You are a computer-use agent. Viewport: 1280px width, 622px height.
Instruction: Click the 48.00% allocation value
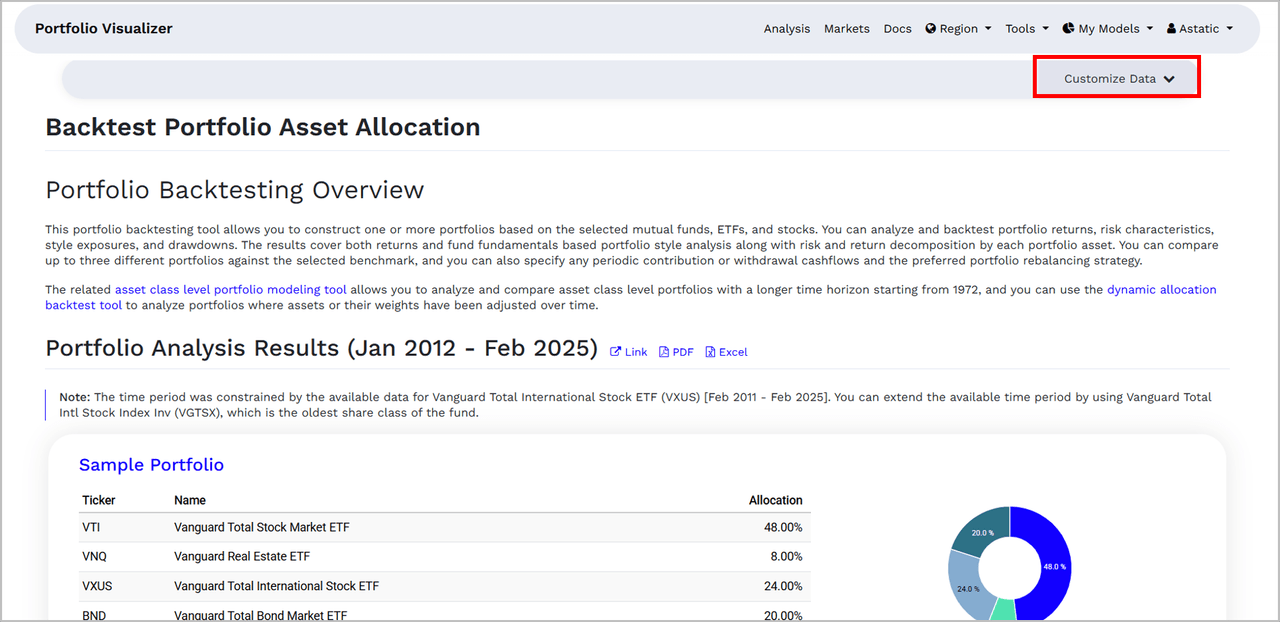tap(782, 527)
